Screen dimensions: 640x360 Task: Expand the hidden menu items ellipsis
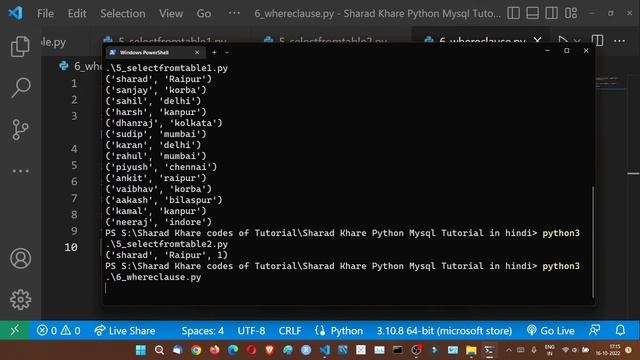coord(234,13)
